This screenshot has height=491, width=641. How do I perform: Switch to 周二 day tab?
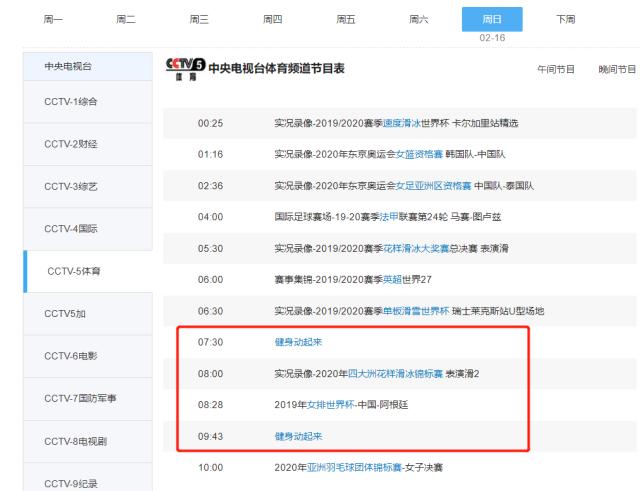click(x=126, y=19)
